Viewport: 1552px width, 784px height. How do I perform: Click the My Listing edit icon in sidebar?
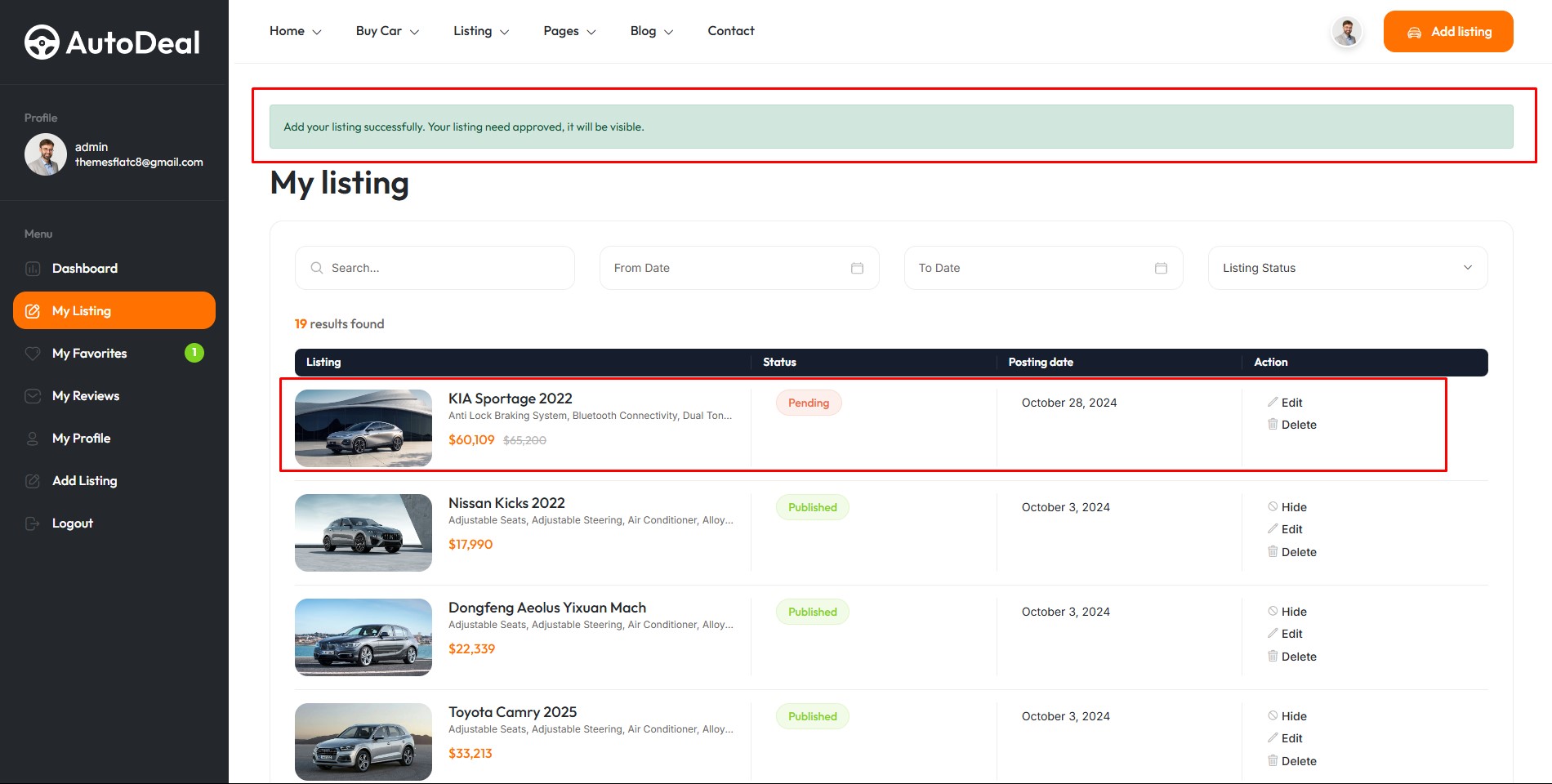click(x=33, y=311)
